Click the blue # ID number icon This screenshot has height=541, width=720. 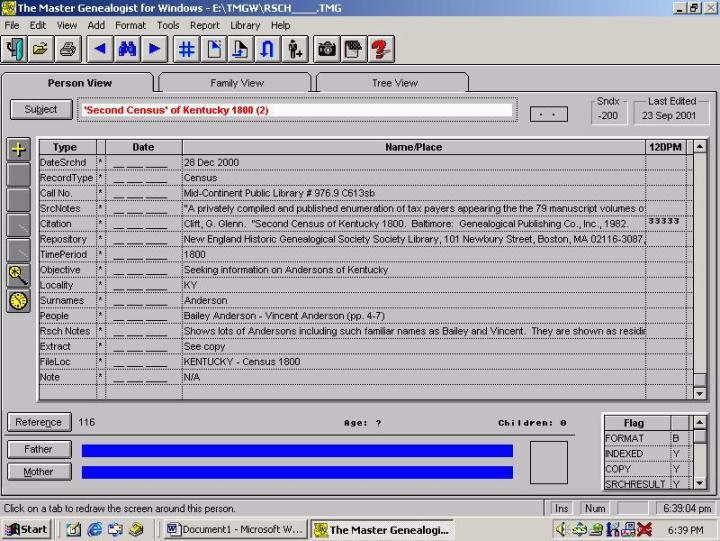pyautogui.click(x=187, y=49)
